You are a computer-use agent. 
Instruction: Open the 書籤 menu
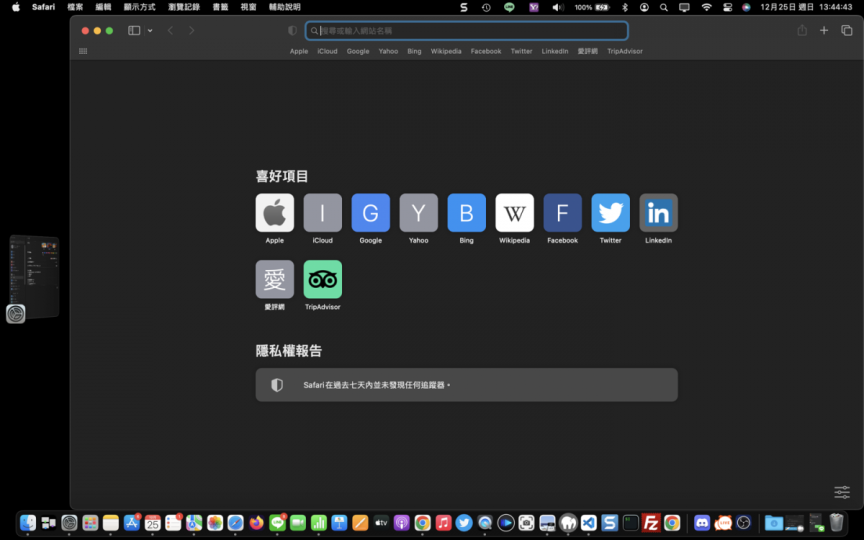coord(220,7)
